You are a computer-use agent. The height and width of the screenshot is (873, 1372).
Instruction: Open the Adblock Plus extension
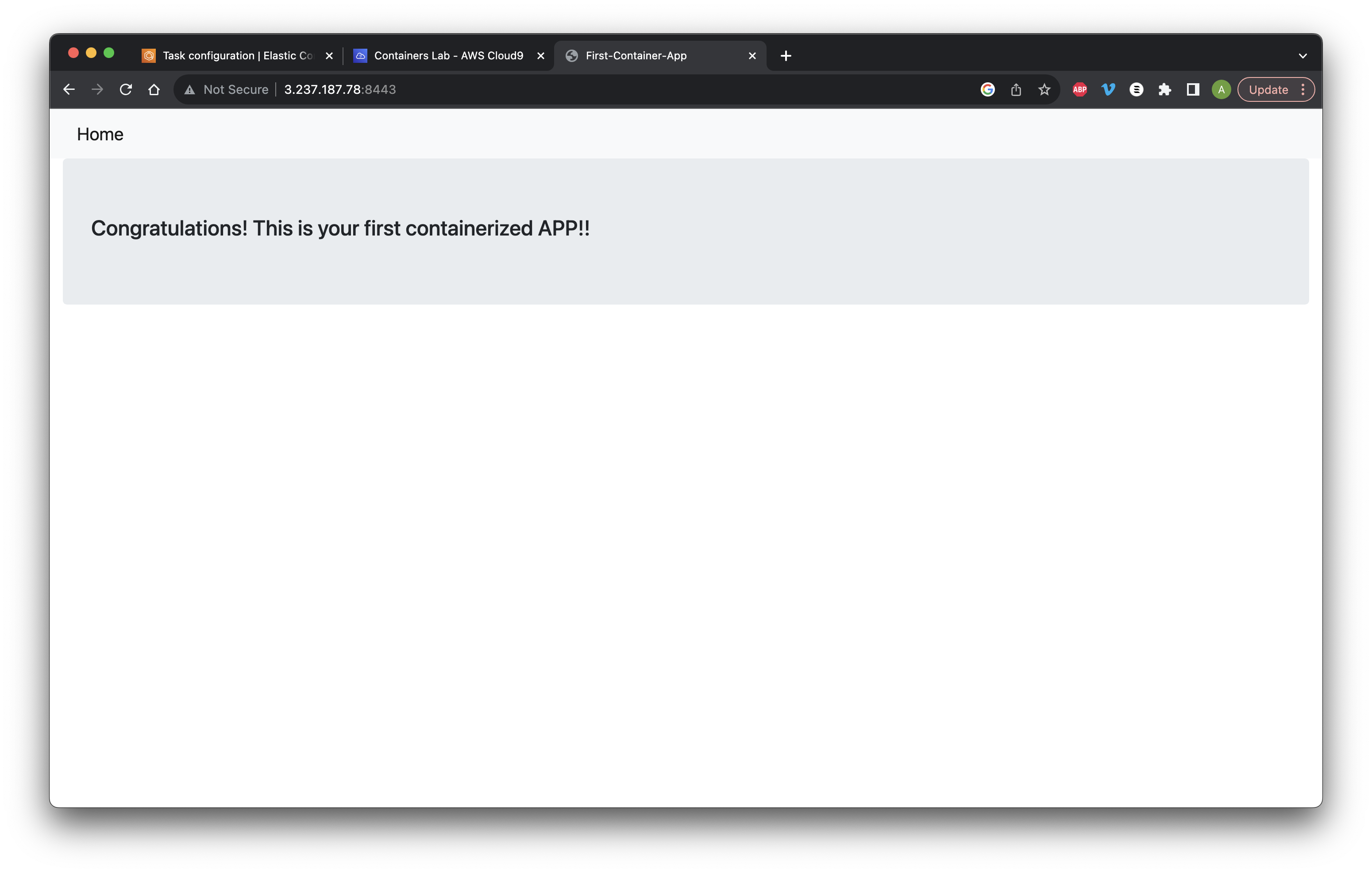tap(1080, 89)
